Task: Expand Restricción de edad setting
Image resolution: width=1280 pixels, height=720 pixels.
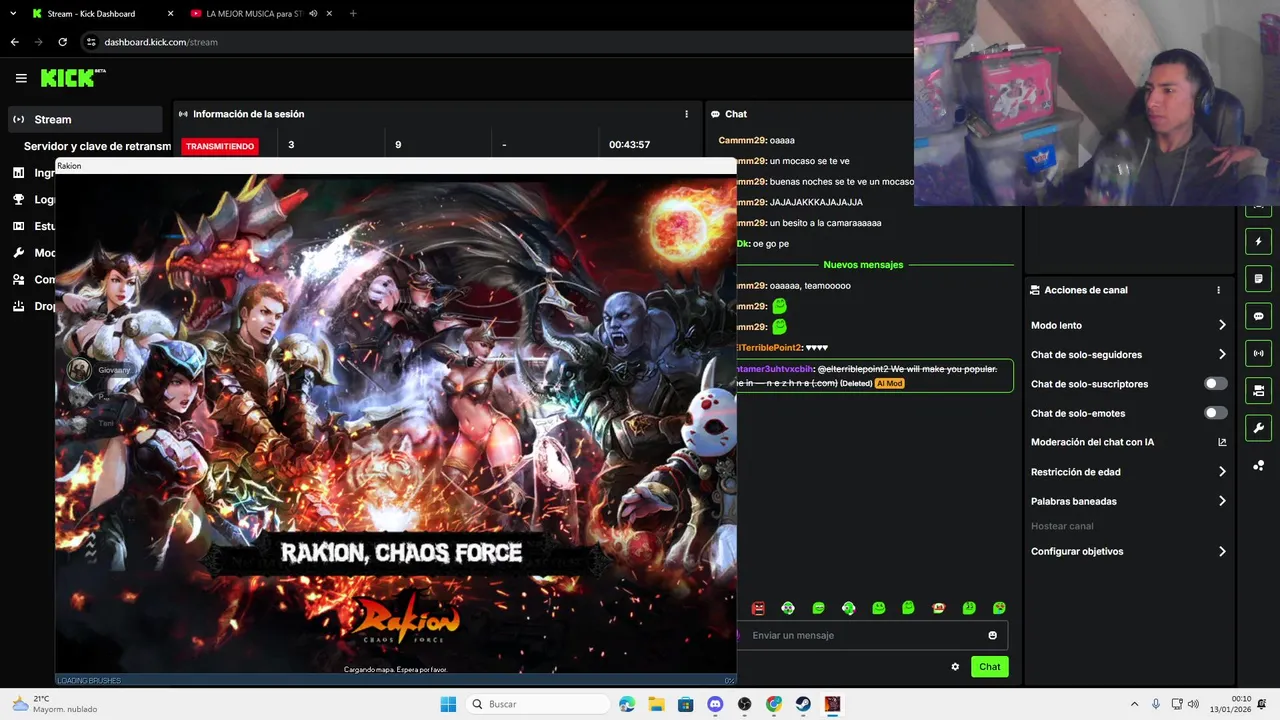Action: 1128,472
